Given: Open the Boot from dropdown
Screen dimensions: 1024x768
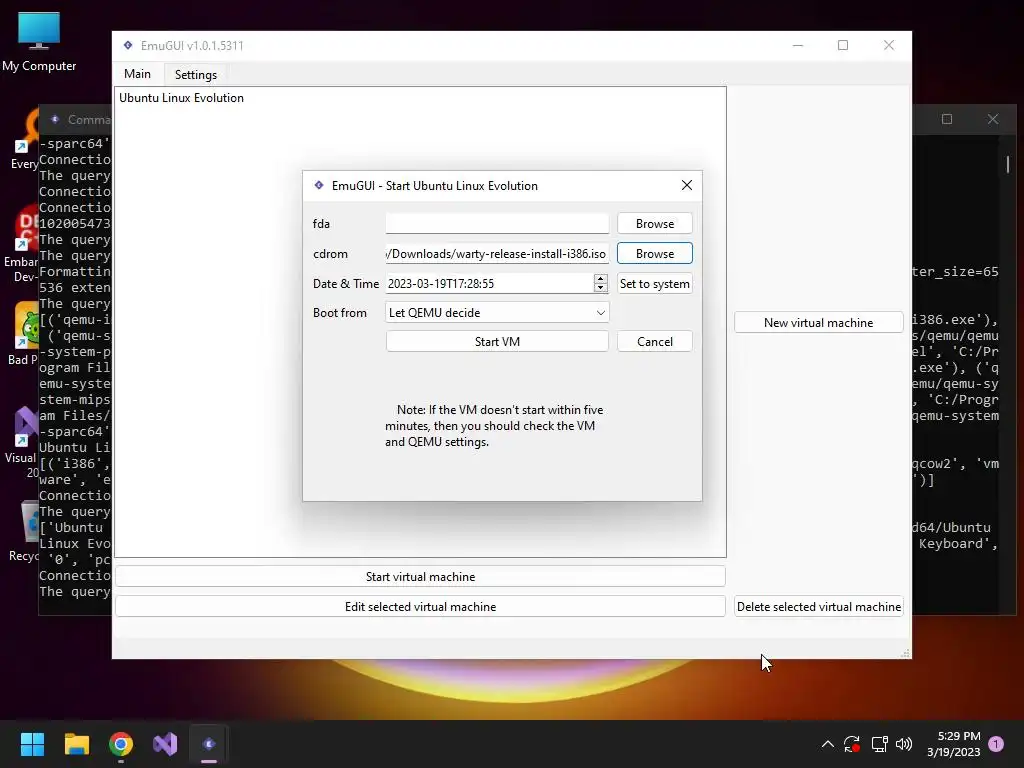Looking at the screenshot, I should coord(497,312).
